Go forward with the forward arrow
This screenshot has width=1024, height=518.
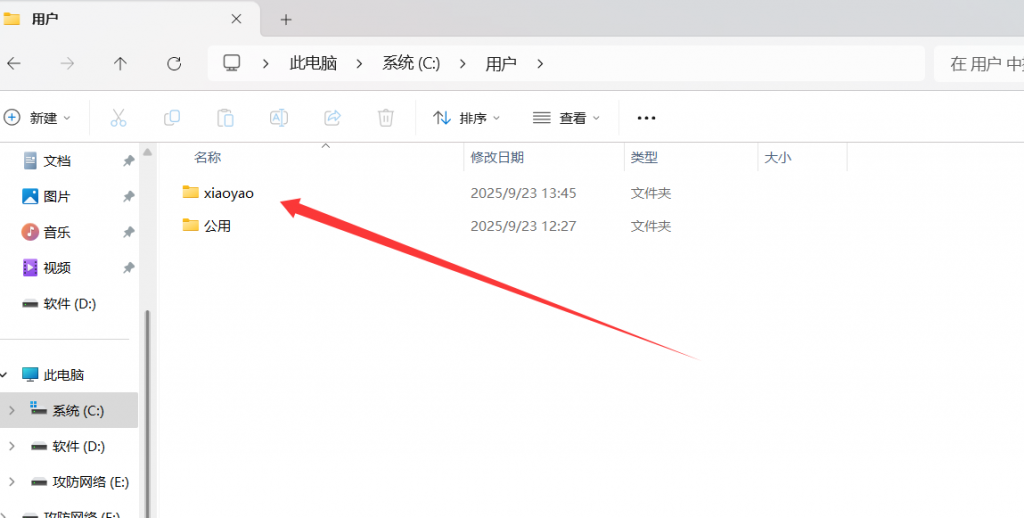[67, 63]
